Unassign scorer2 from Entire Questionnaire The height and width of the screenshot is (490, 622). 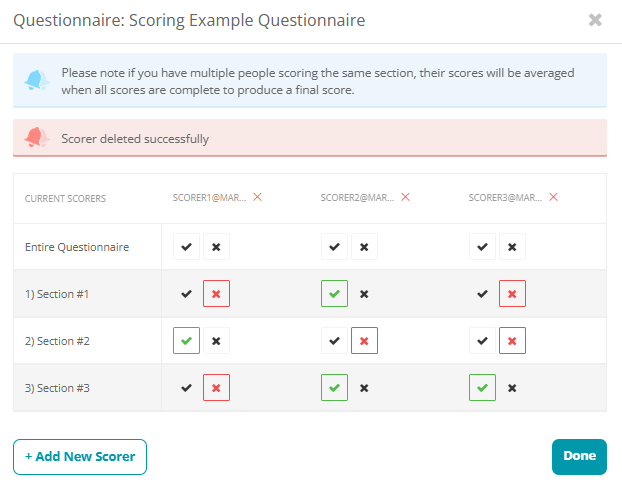point(364,247)
